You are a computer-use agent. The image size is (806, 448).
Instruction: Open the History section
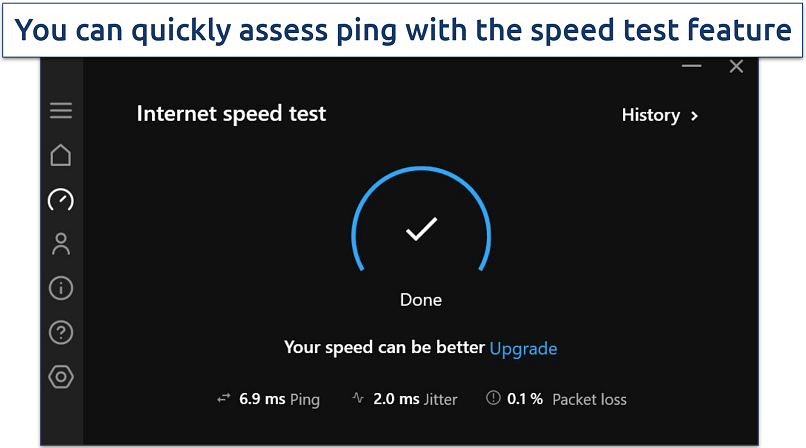click(651, 115)
